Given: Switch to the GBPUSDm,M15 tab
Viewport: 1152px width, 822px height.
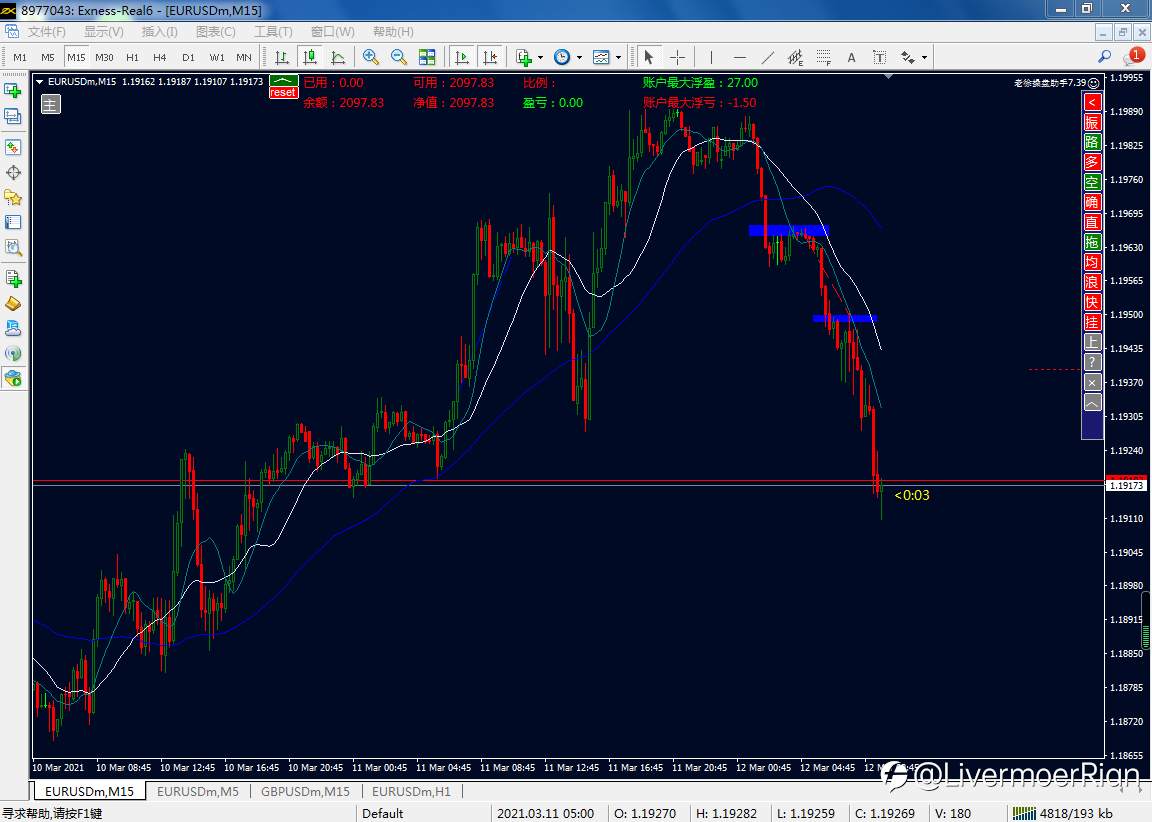Looking at the screenshot, I should tap(305, 791).
